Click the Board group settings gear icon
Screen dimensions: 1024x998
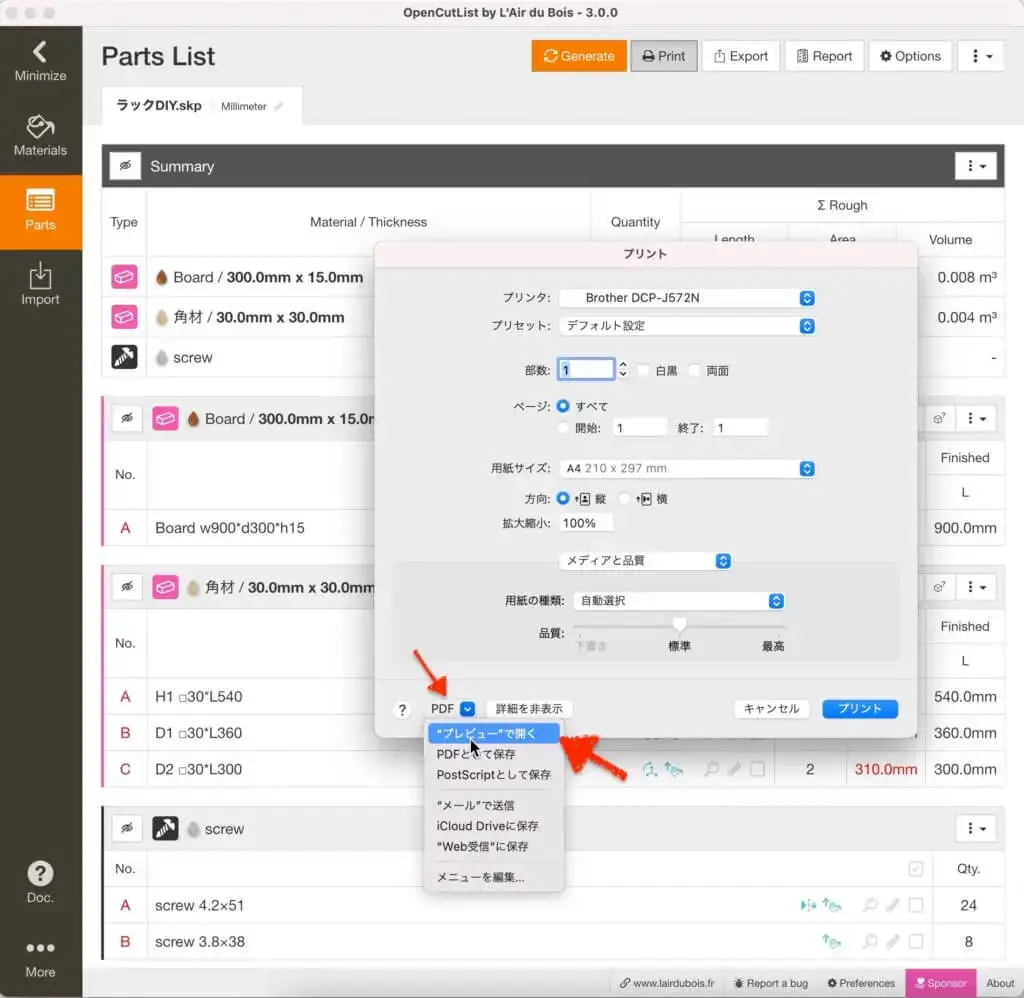coord(939,418)
